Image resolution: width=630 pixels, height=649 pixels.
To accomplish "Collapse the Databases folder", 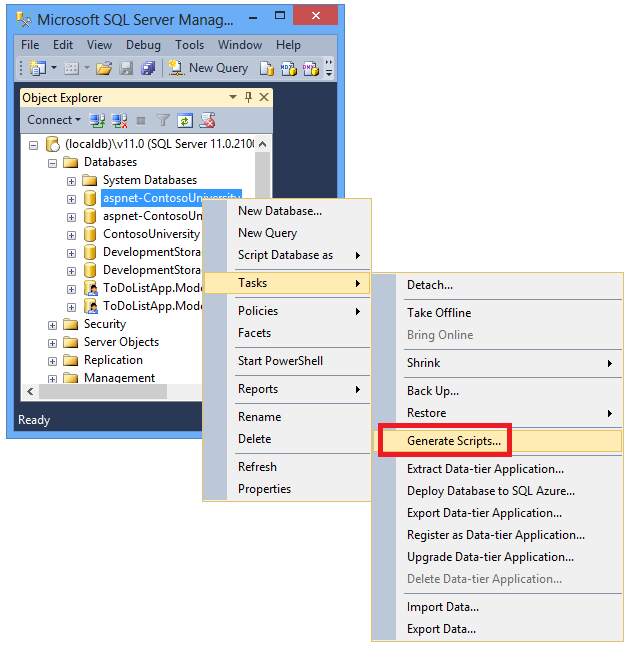I will (52, 163).
